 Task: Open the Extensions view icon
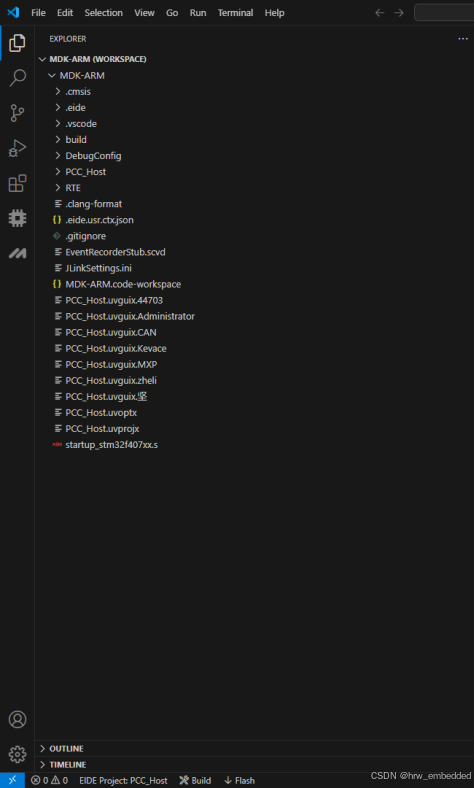pos(18,183)
